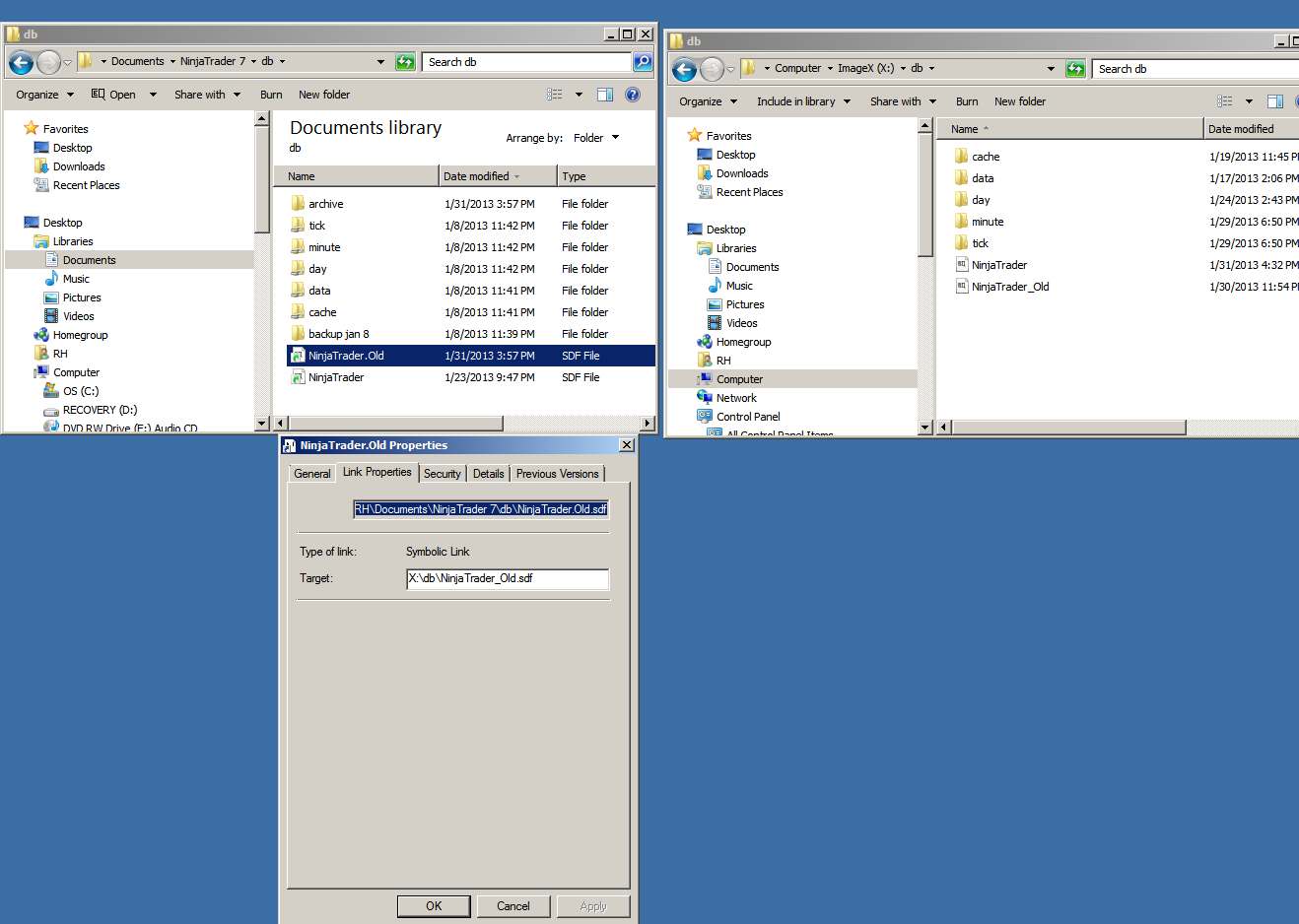Open address bar history dropdown in left window
1299x924 pixels.
(x=380, y=62)
